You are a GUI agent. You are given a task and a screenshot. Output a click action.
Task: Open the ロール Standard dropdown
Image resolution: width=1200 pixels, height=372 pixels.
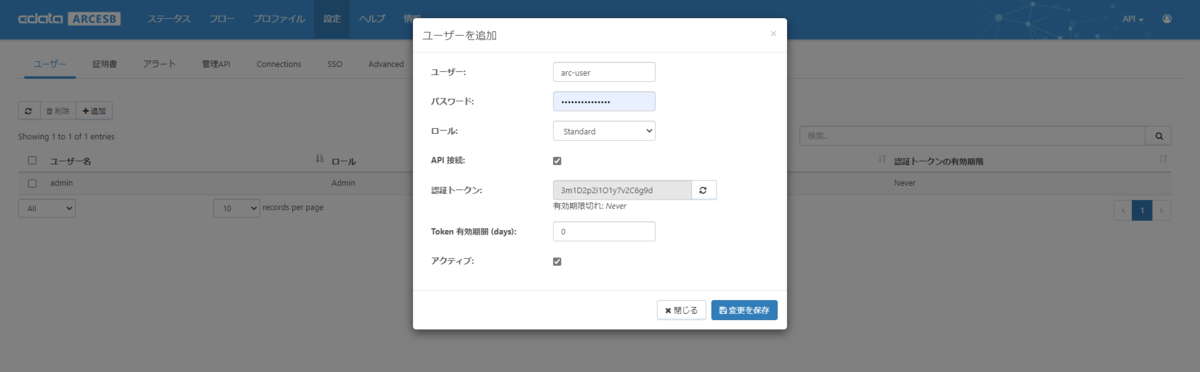[604, 131]
